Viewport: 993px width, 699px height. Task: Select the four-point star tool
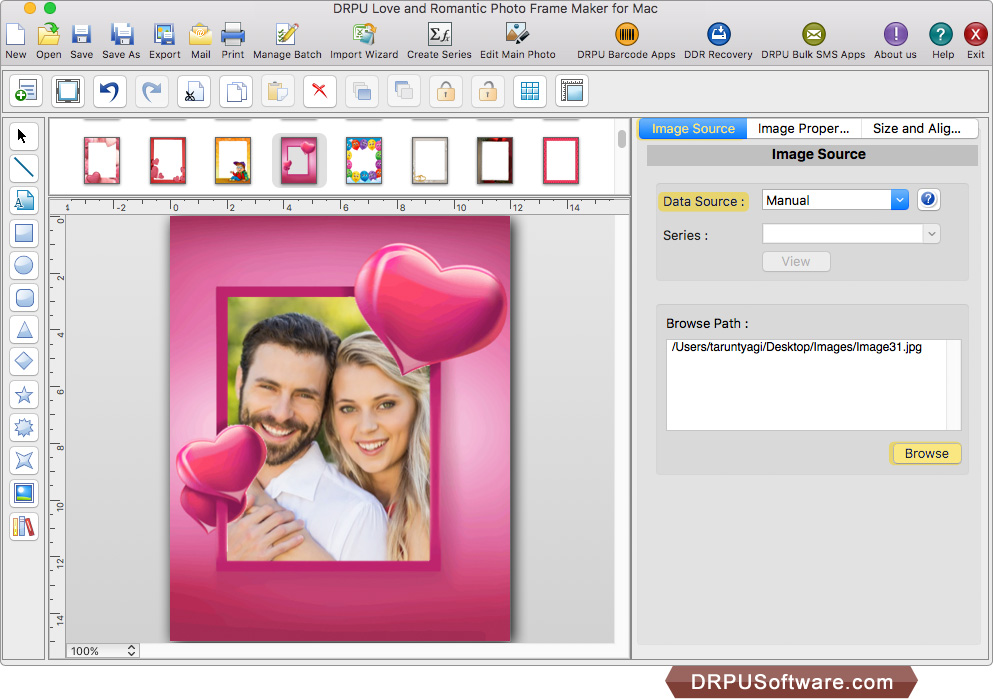pos(23,460)
